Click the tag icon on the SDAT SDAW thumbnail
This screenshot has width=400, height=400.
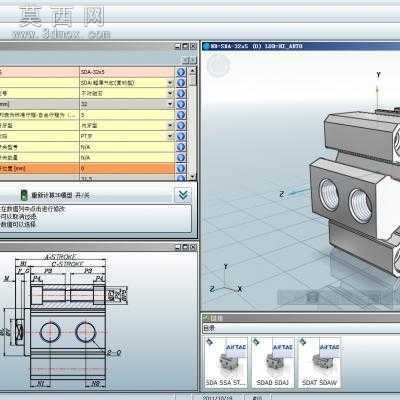pos(303,342)
